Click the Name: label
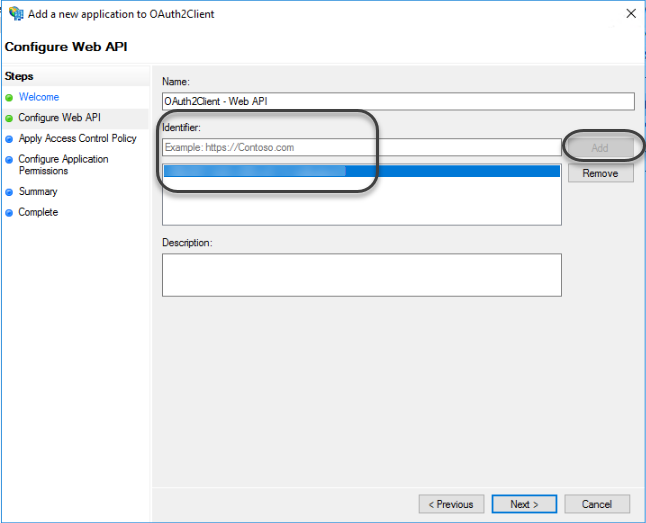Image resolution: width=646 pixels, height=523 pixels. [x=176, y=82]
